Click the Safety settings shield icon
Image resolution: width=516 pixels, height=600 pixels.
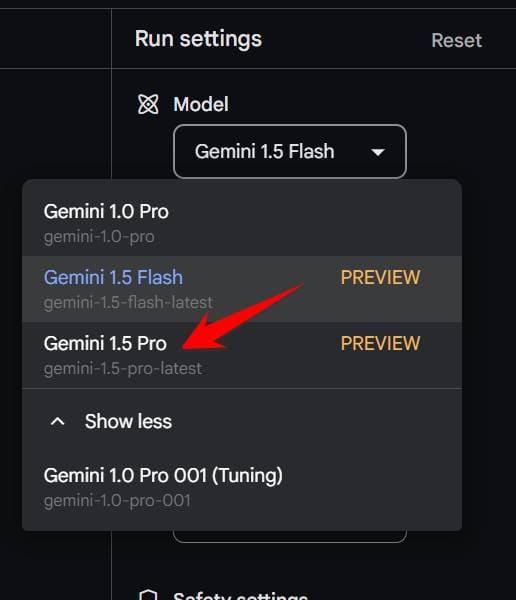tap(148, 595)
